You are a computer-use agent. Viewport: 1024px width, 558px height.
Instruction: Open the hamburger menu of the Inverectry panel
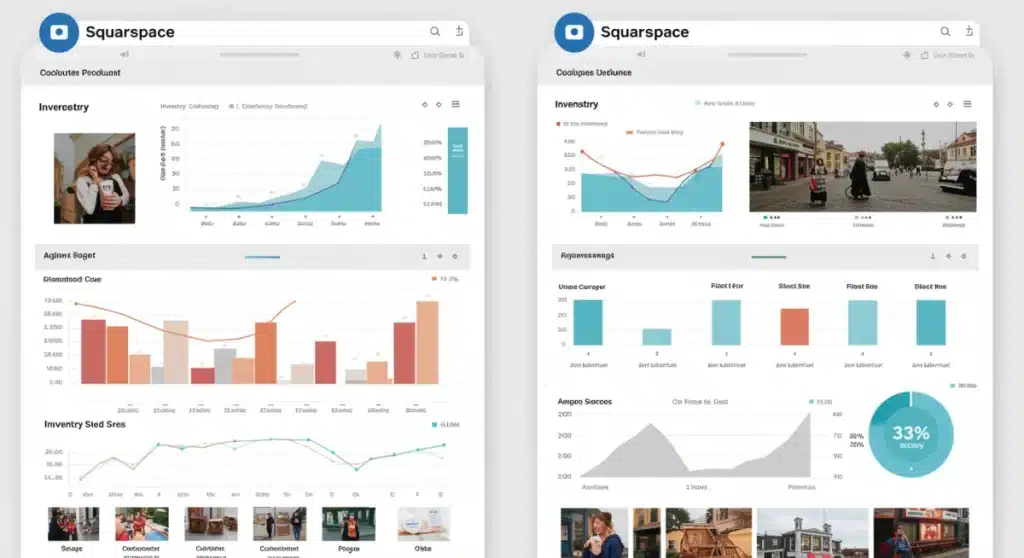pos(456,104)
